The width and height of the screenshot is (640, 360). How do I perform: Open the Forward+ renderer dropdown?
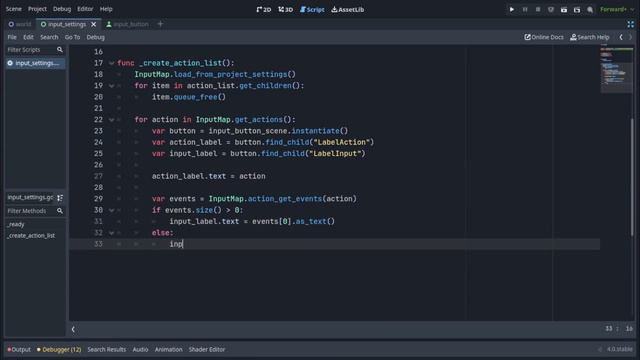pyautogui.click(x=617, y=9)
